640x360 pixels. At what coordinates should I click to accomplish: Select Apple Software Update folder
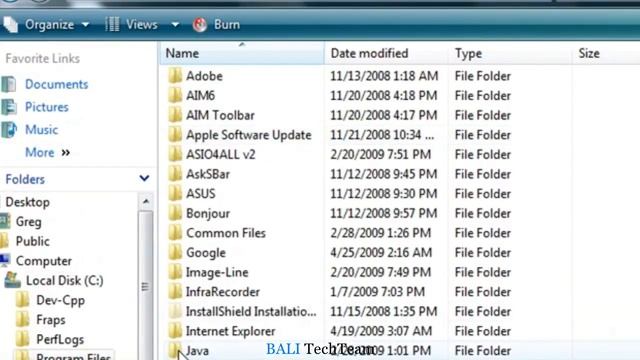[x=249, y=135]
